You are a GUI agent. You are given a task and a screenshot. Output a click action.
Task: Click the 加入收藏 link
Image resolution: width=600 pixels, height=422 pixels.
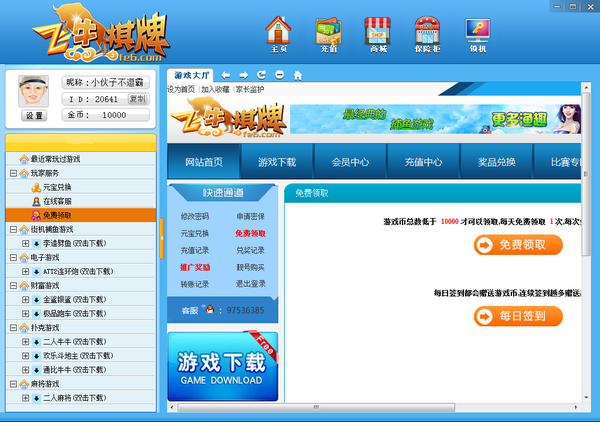pos(215,90)
